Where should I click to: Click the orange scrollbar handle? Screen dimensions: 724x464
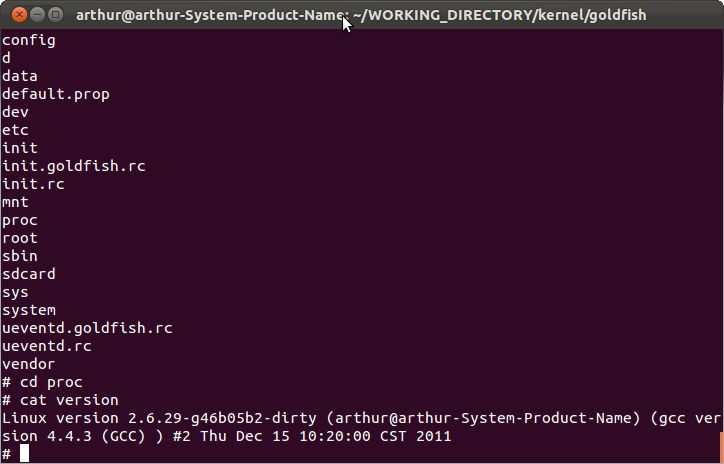722,447
